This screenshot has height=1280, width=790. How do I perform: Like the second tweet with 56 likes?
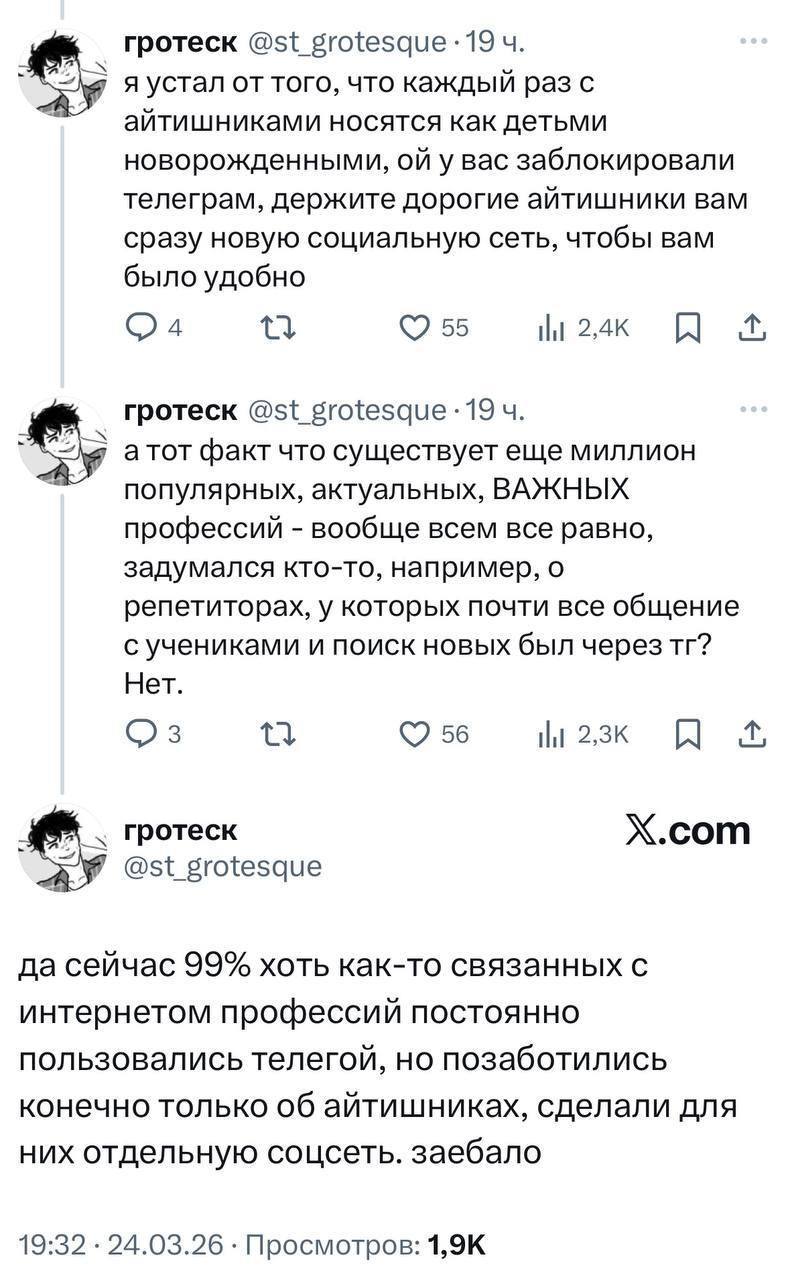[x=413, y=734]
